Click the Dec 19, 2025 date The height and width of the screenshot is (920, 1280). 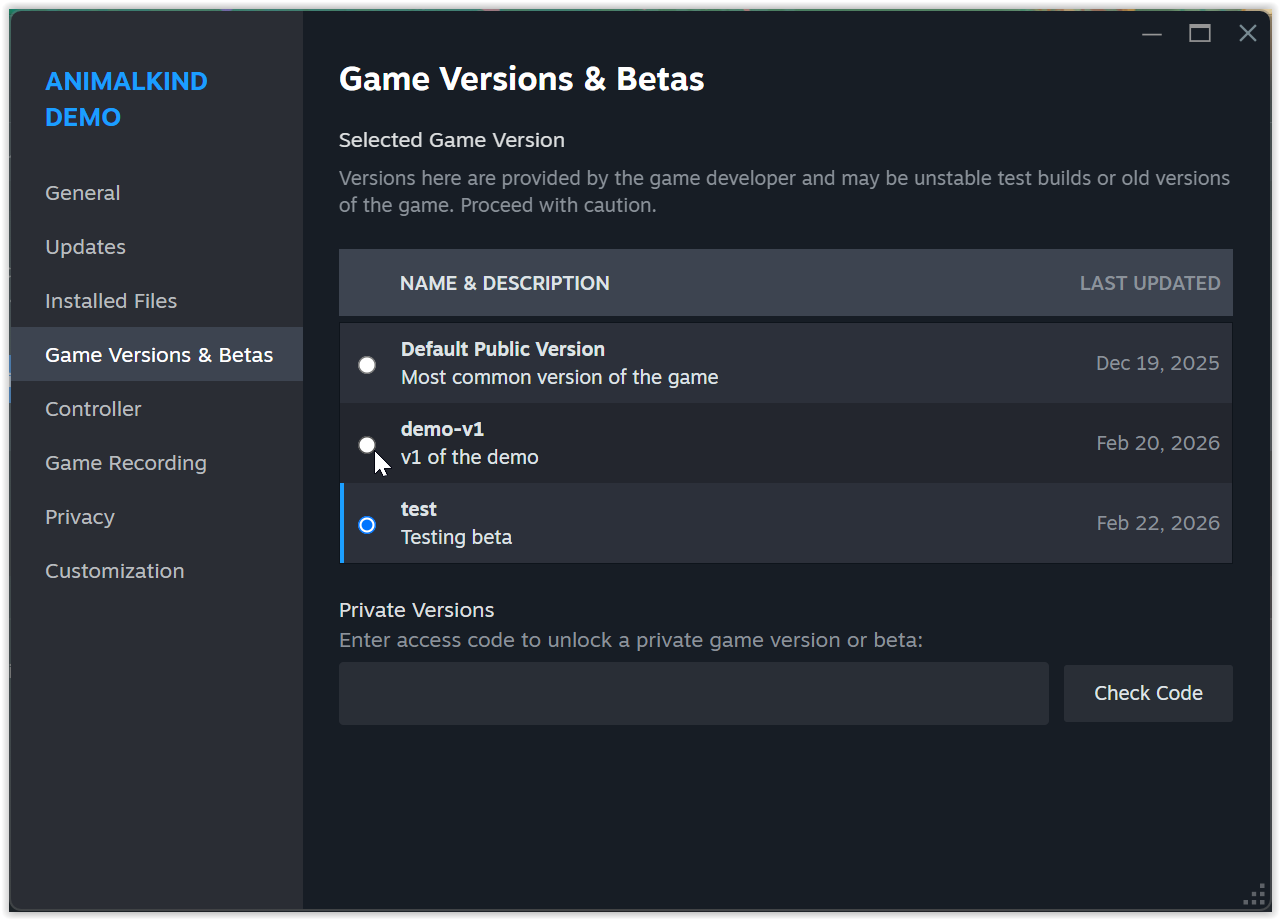coord(1157,363)
